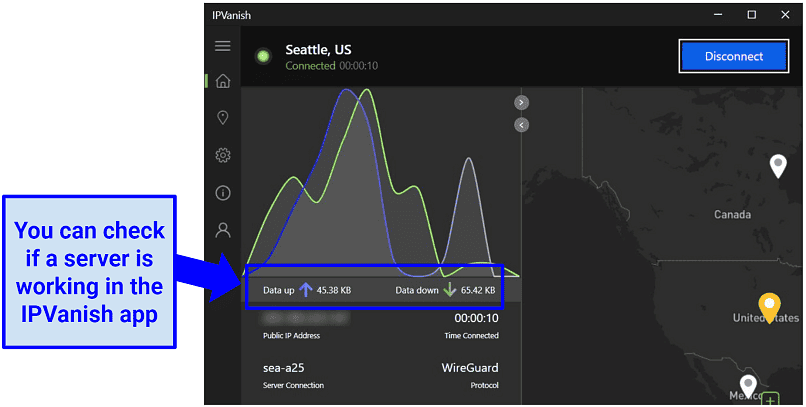Screen dimensions: 806x407
Task: Click the data traffic graph
Action: click(381, 182)
